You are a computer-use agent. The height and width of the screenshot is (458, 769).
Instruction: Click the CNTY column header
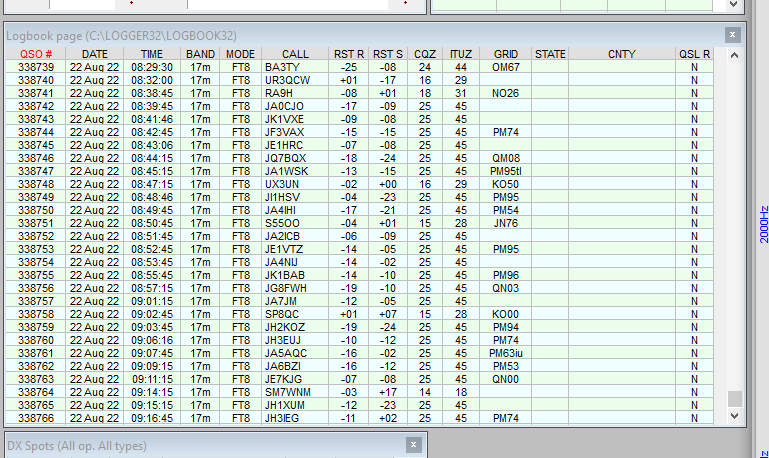[621, 54]
